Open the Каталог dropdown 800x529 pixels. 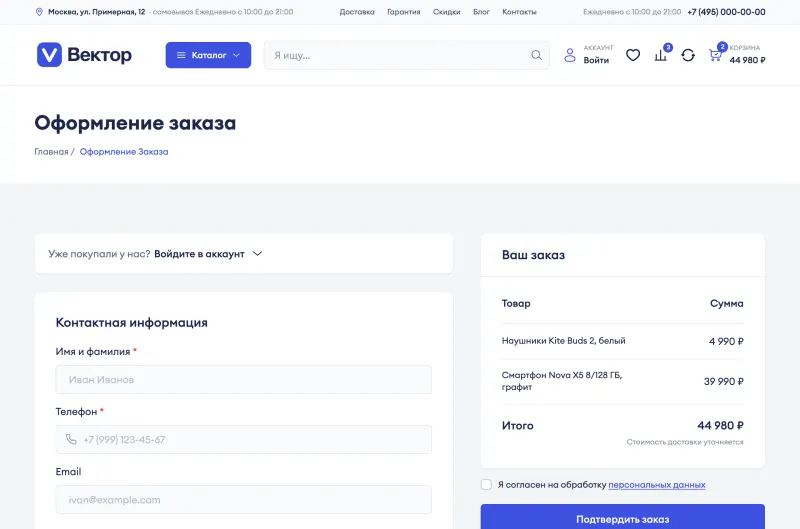click(208, 55)
